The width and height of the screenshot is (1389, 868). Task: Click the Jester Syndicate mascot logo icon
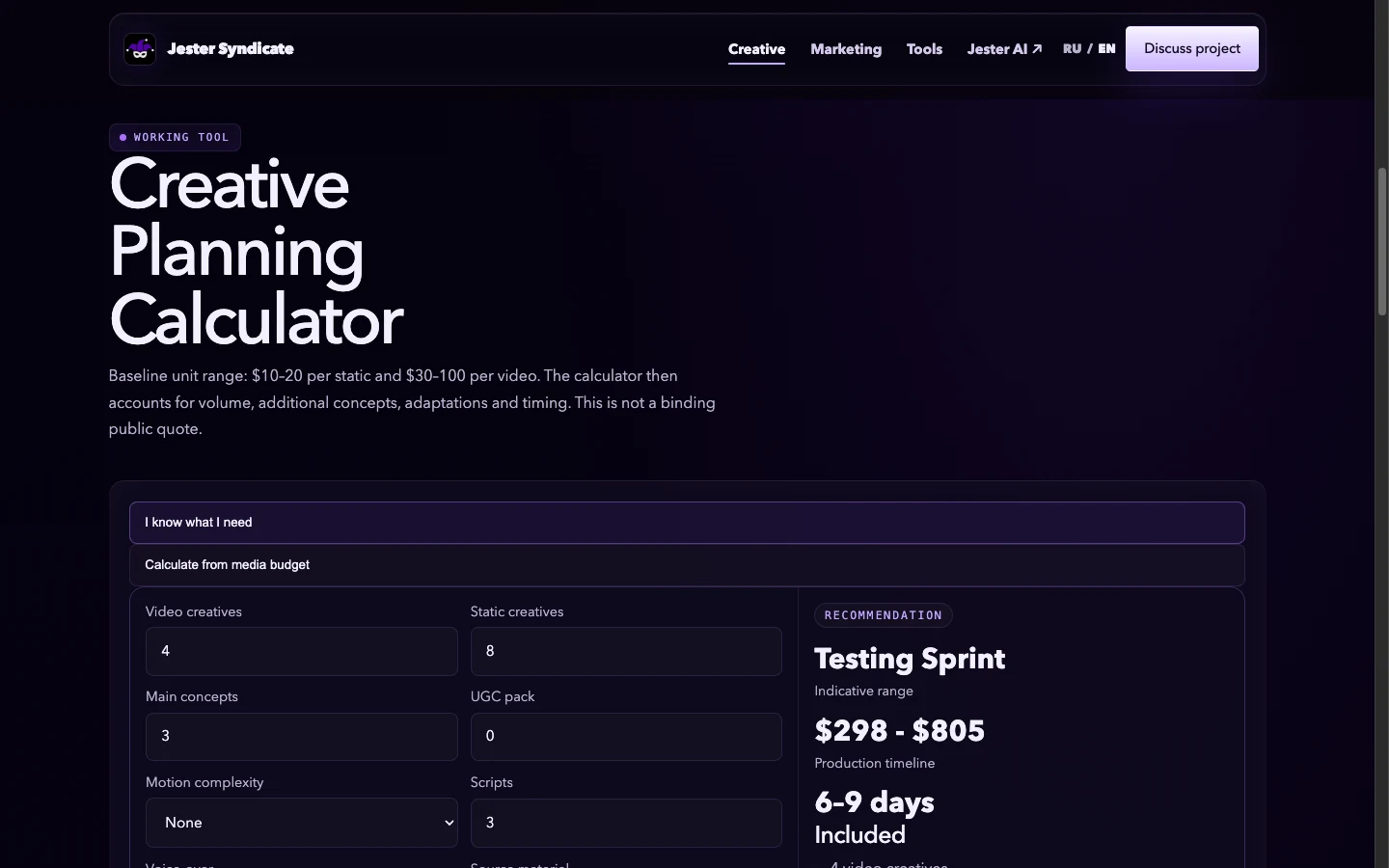point(140,49)
